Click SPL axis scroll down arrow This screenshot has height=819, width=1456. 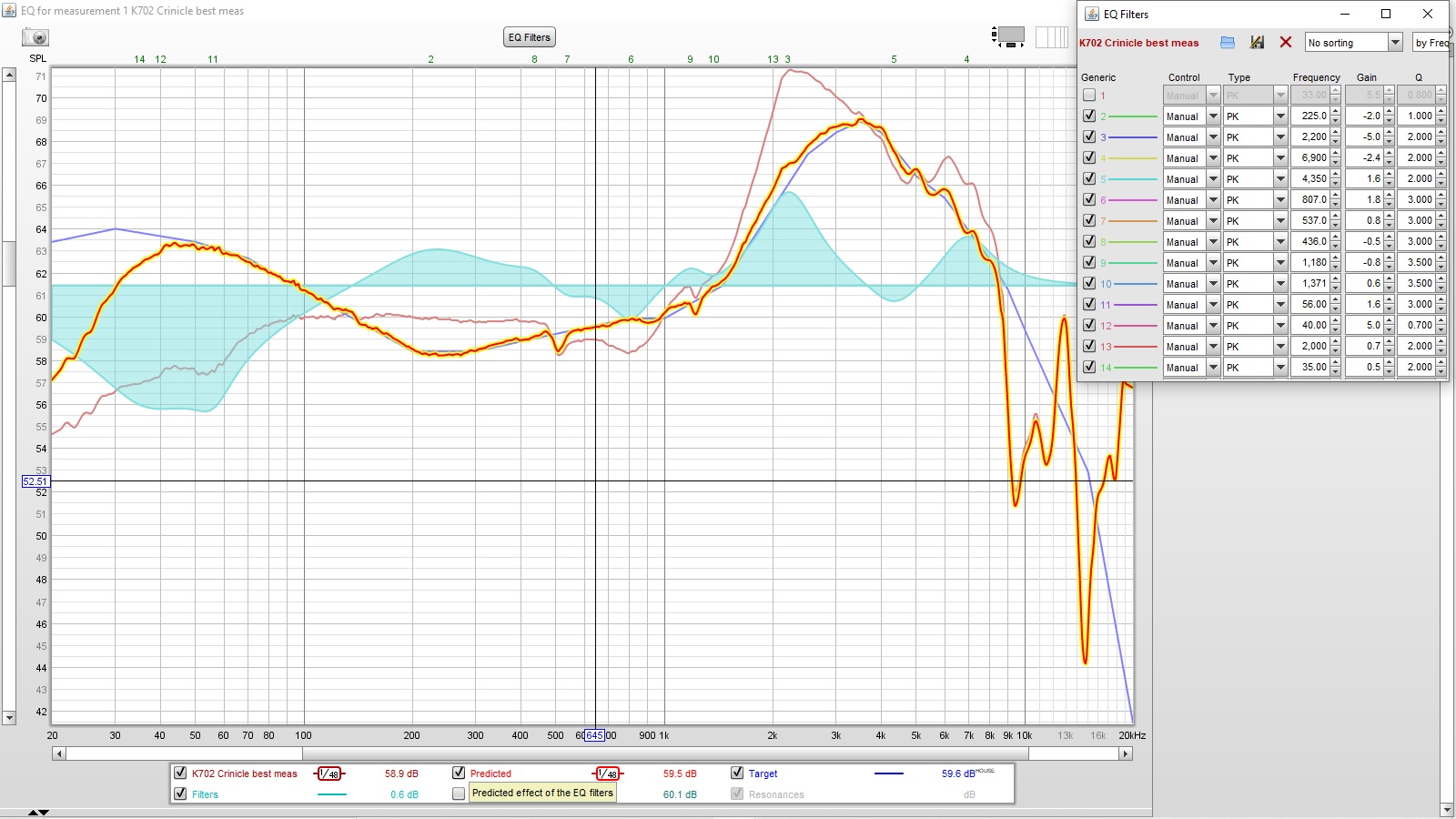point(9,718)
